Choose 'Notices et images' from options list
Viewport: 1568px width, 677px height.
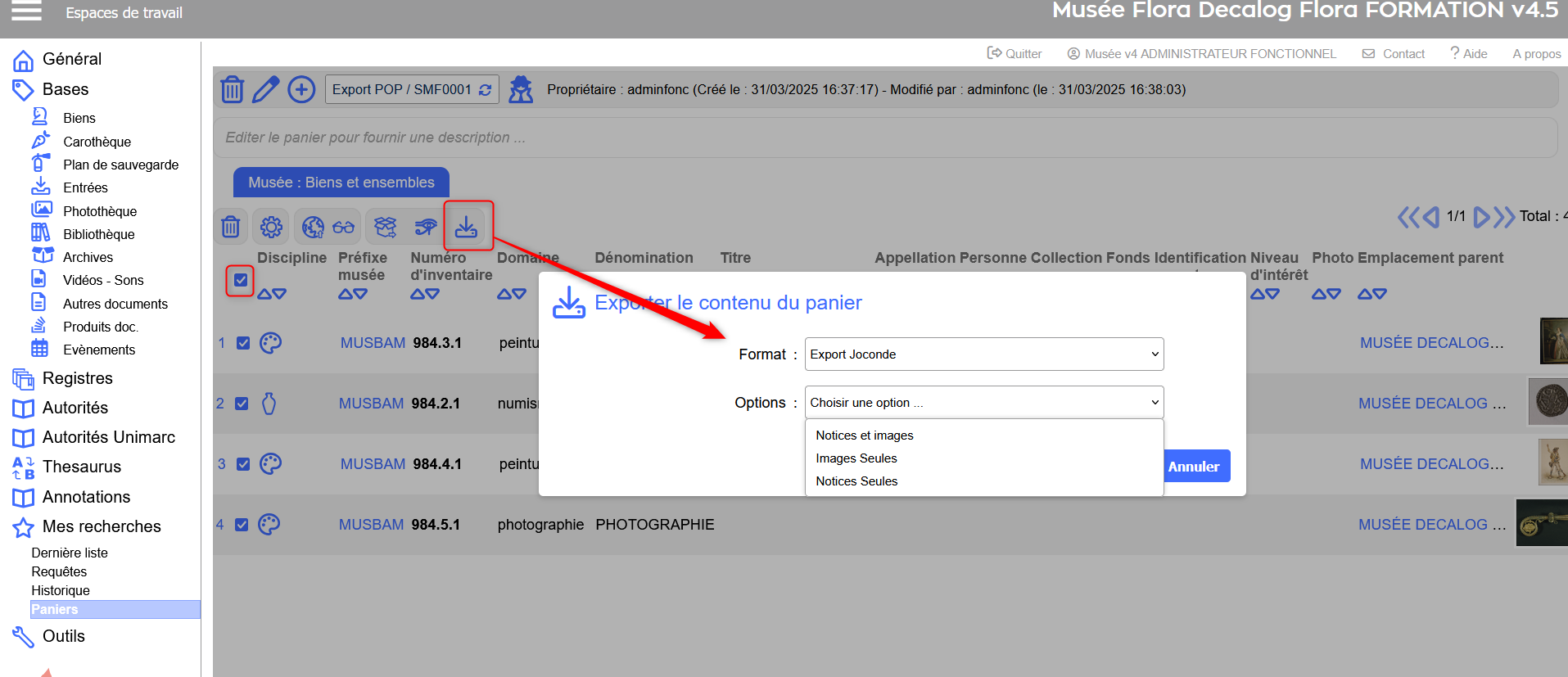click(x=865, y=436)
